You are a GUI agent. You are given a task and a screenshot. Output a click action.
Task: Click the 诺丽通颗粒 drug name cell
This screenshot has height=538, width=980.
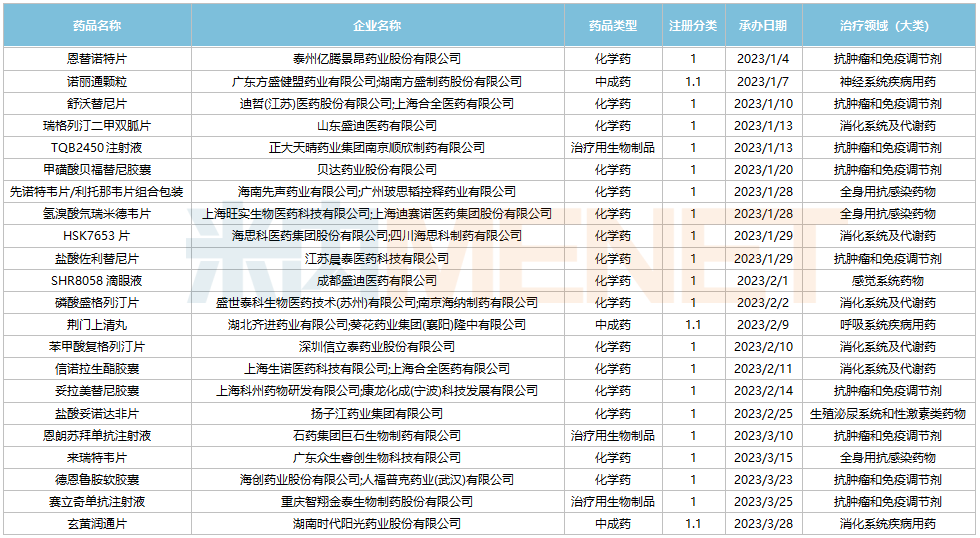97,81
